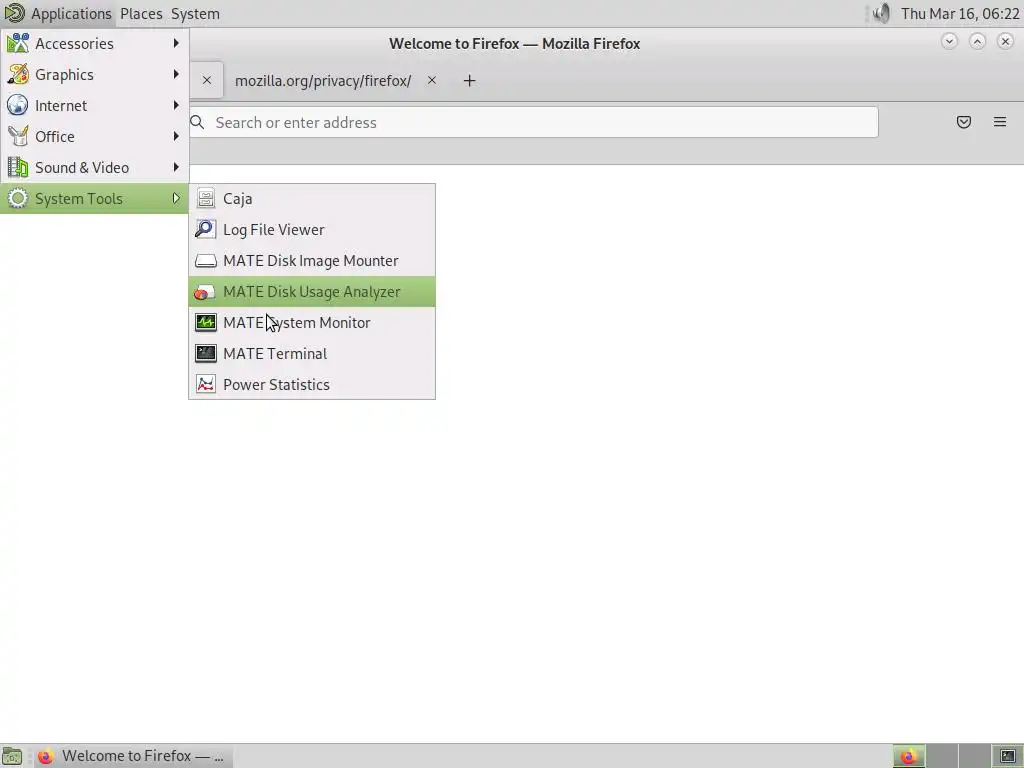
Task: Select the System Tools menu label
Action: 78,199
